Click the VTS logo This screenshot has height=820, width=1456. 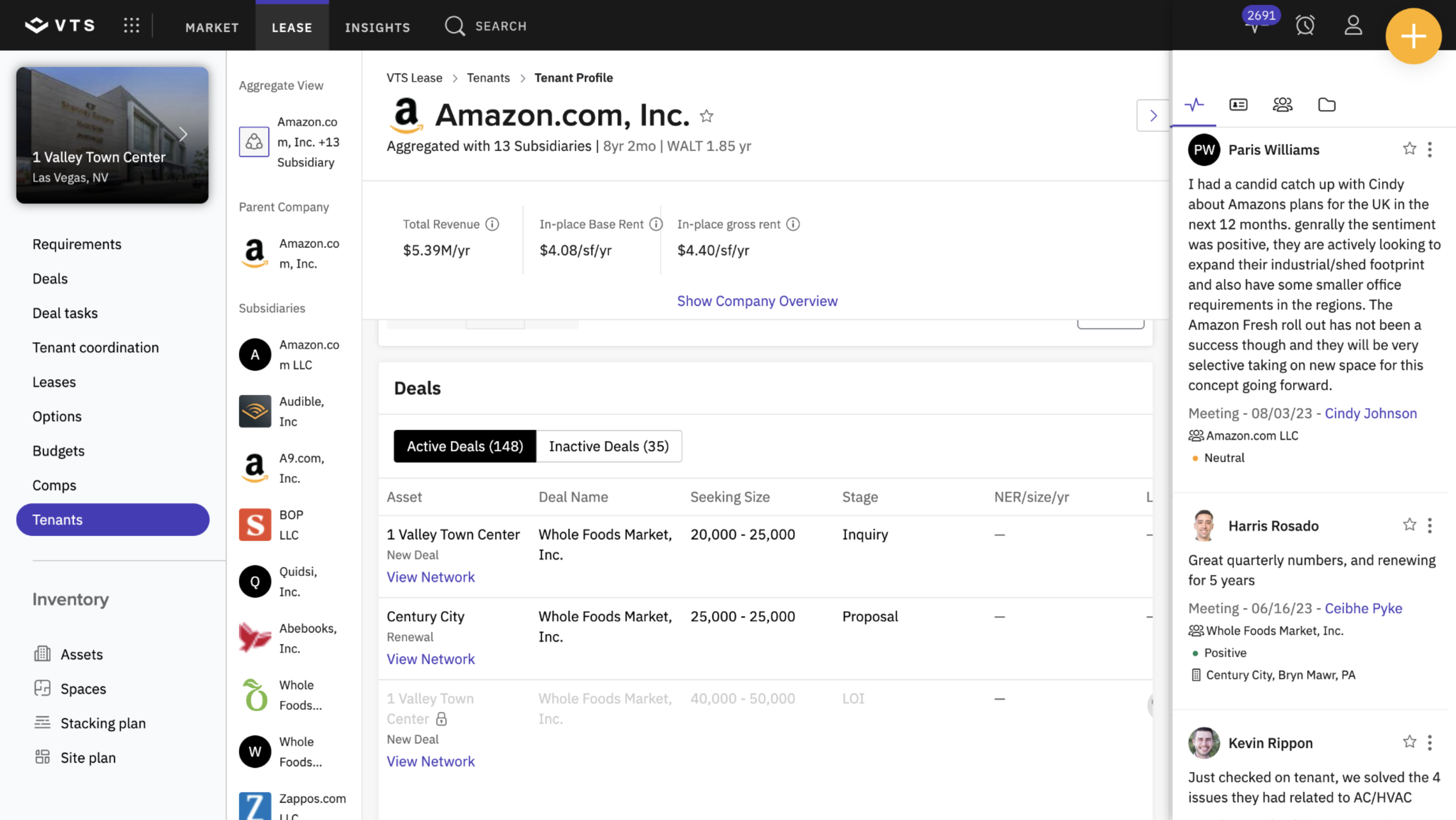click(x=60, y=25)
